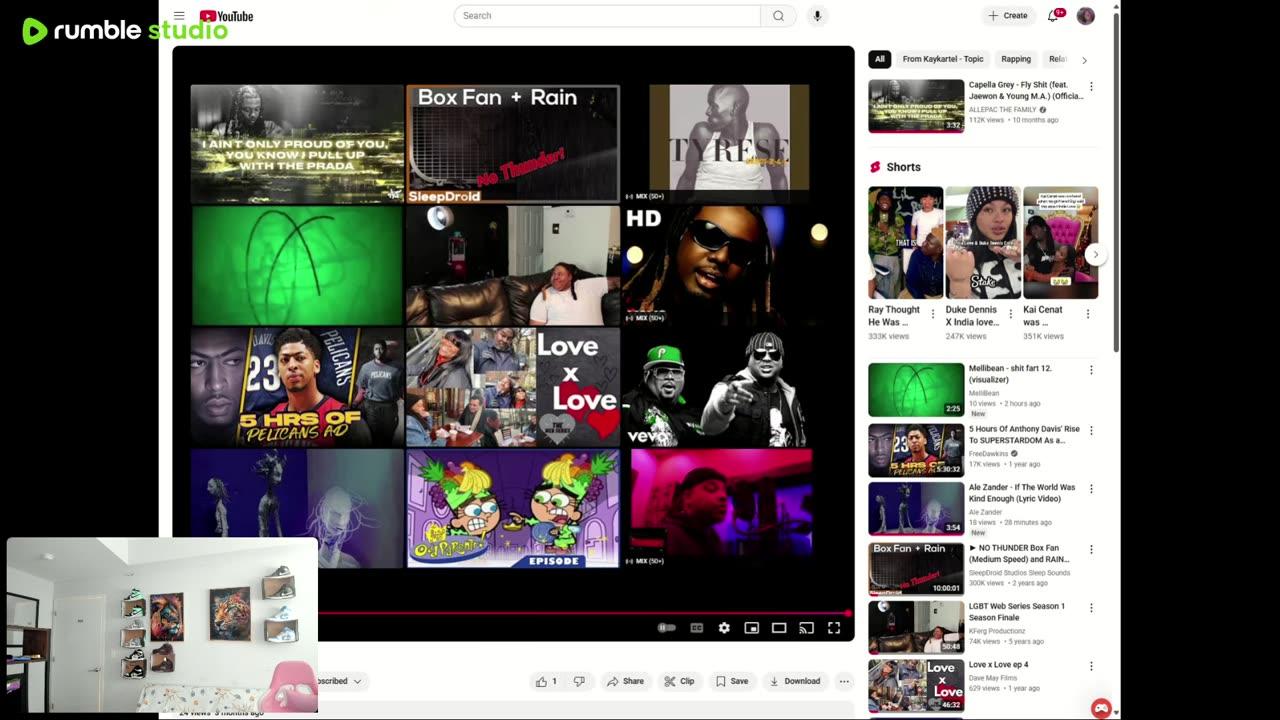Visit SleepDroid Studios Sleep Sounds channel

[x=1019, y=573]
